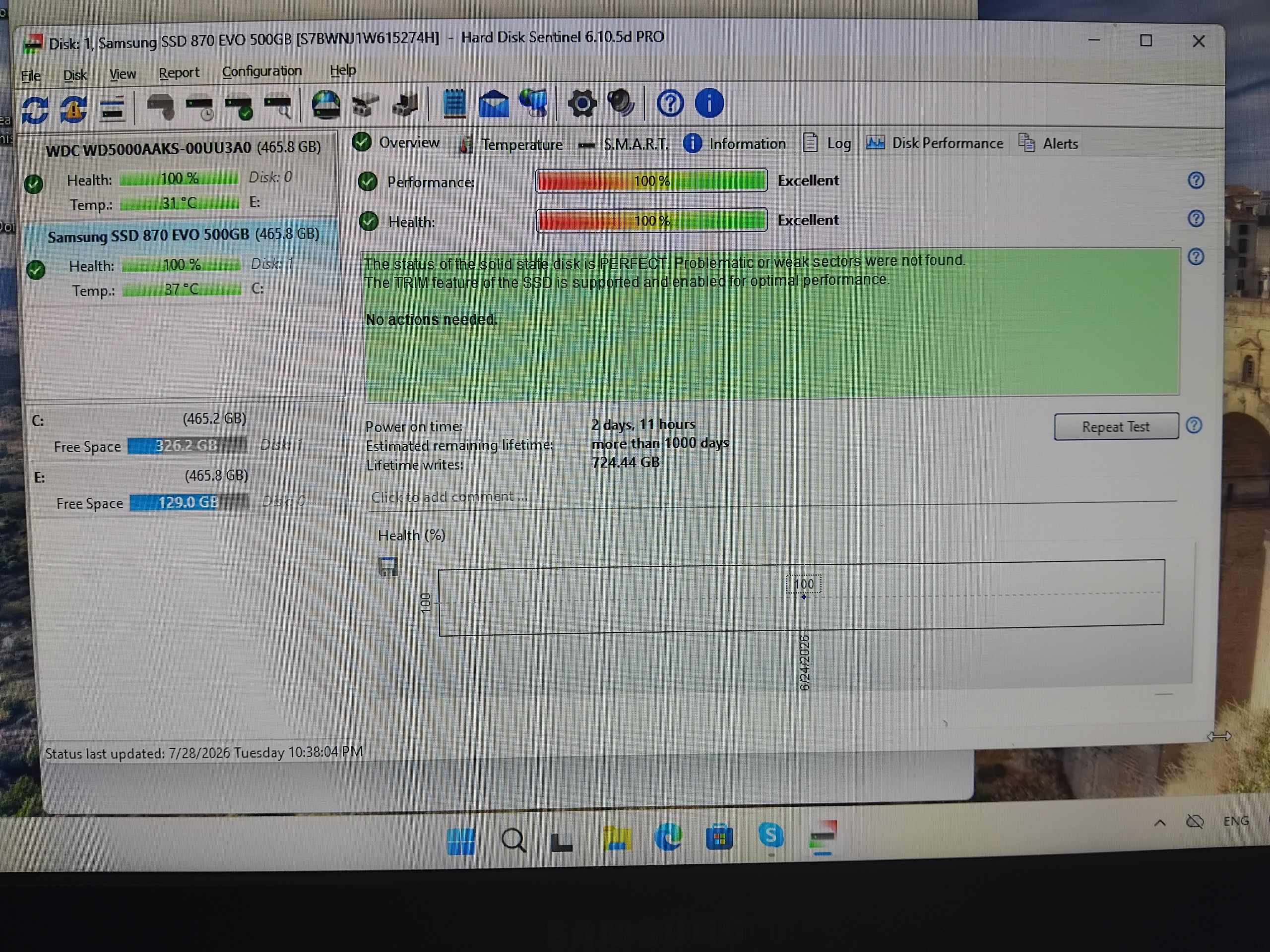Click the WDC disk 31 °C temperature bar
Viewport: 1270px width, 952px height.
(x=179, y=203)
